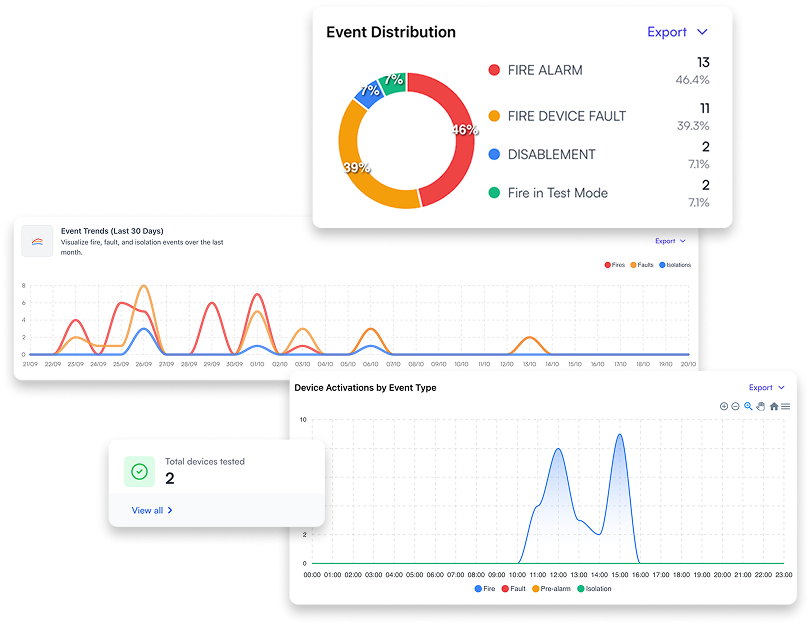
Task: Toggle the Fires series in trends legend
Action: pos(615,265)
